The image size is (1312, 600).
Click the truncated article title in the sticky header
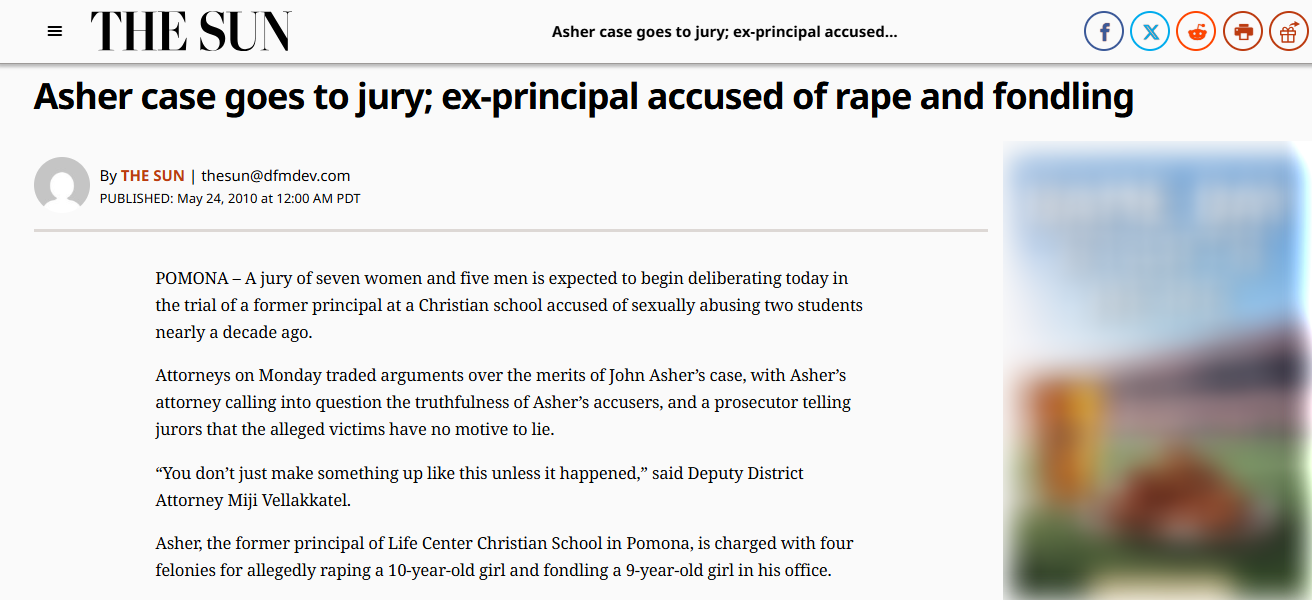(x=724, y=32)
